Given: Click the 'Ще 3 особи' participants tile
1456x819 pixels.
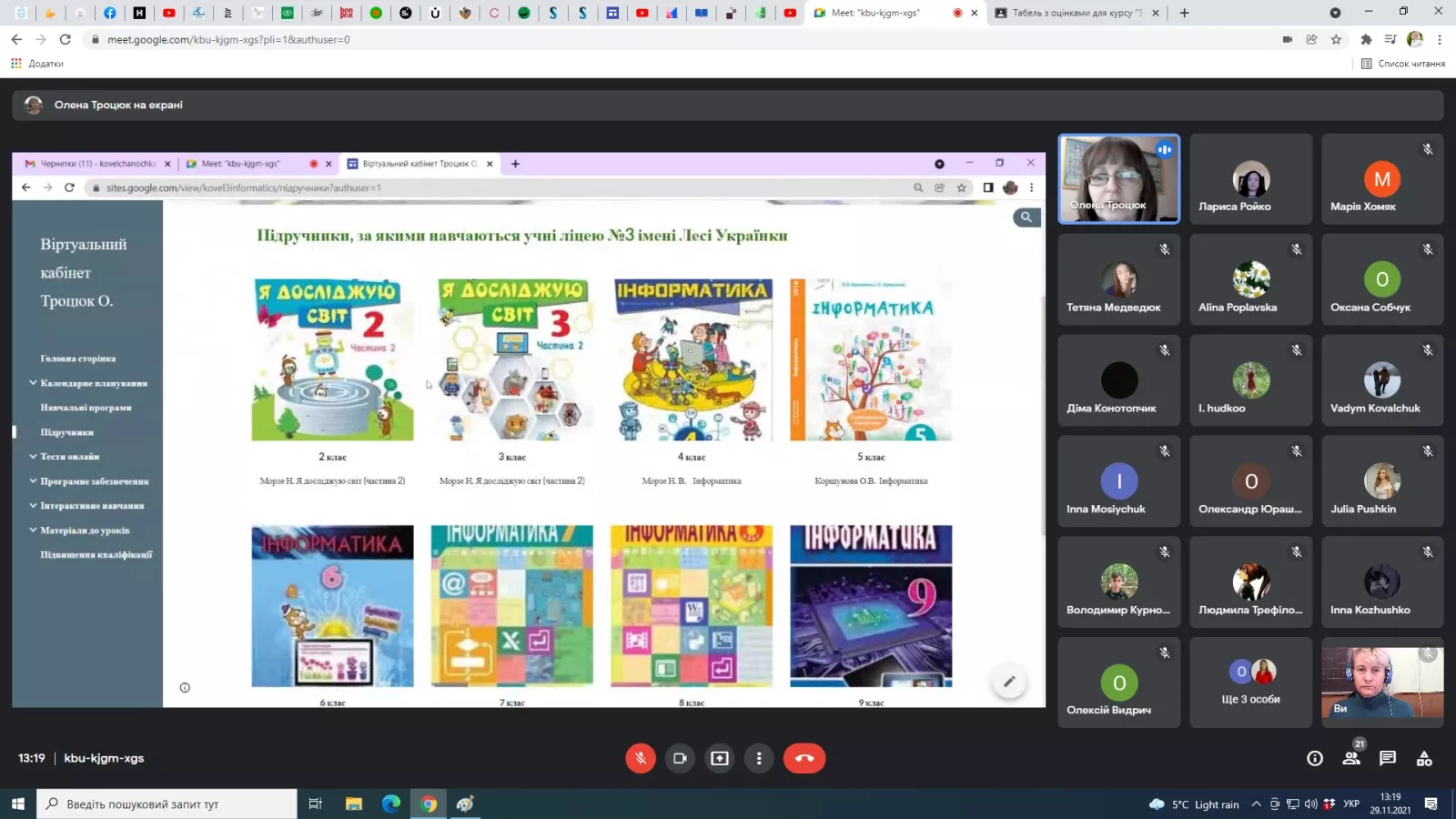Looking at the screenshot, I should pos(1250,682).
